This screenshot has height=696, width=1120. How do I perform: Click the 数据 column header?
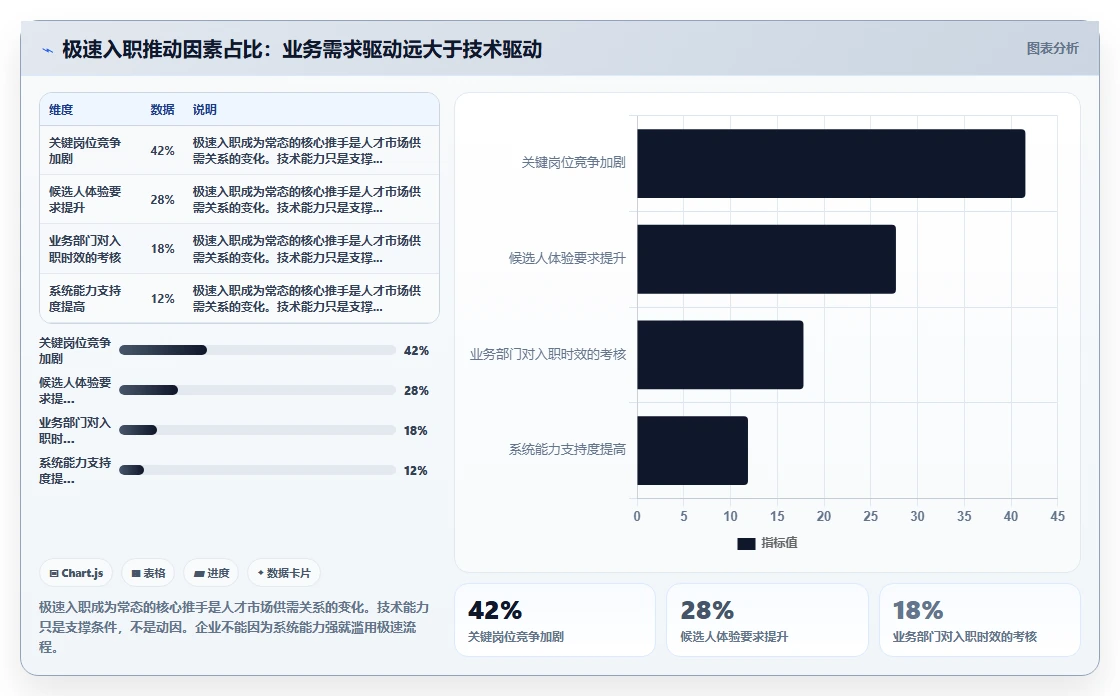point(162,109)
